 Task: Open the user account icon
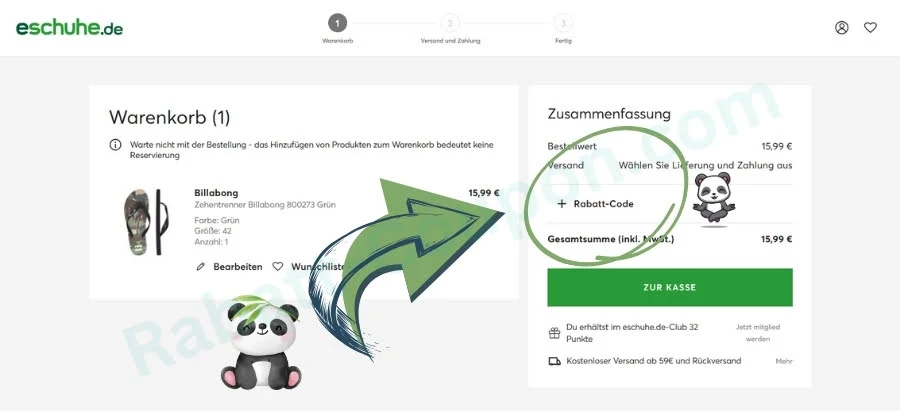841,28
